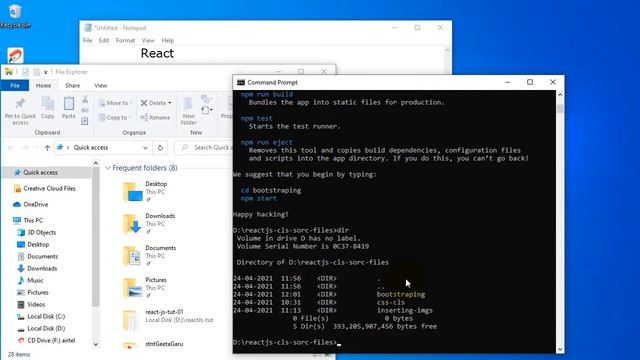Click the navigation pane scroll down arrow

(96, 344)
